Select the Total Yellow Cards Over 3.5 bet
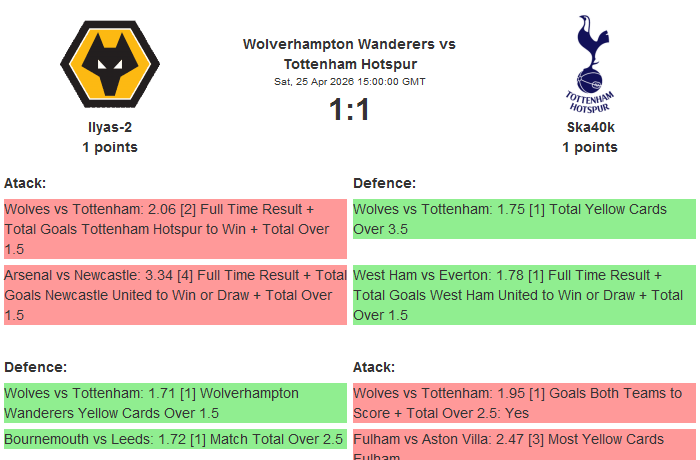This screenshot has height=460, width=700. pos(524,219)
